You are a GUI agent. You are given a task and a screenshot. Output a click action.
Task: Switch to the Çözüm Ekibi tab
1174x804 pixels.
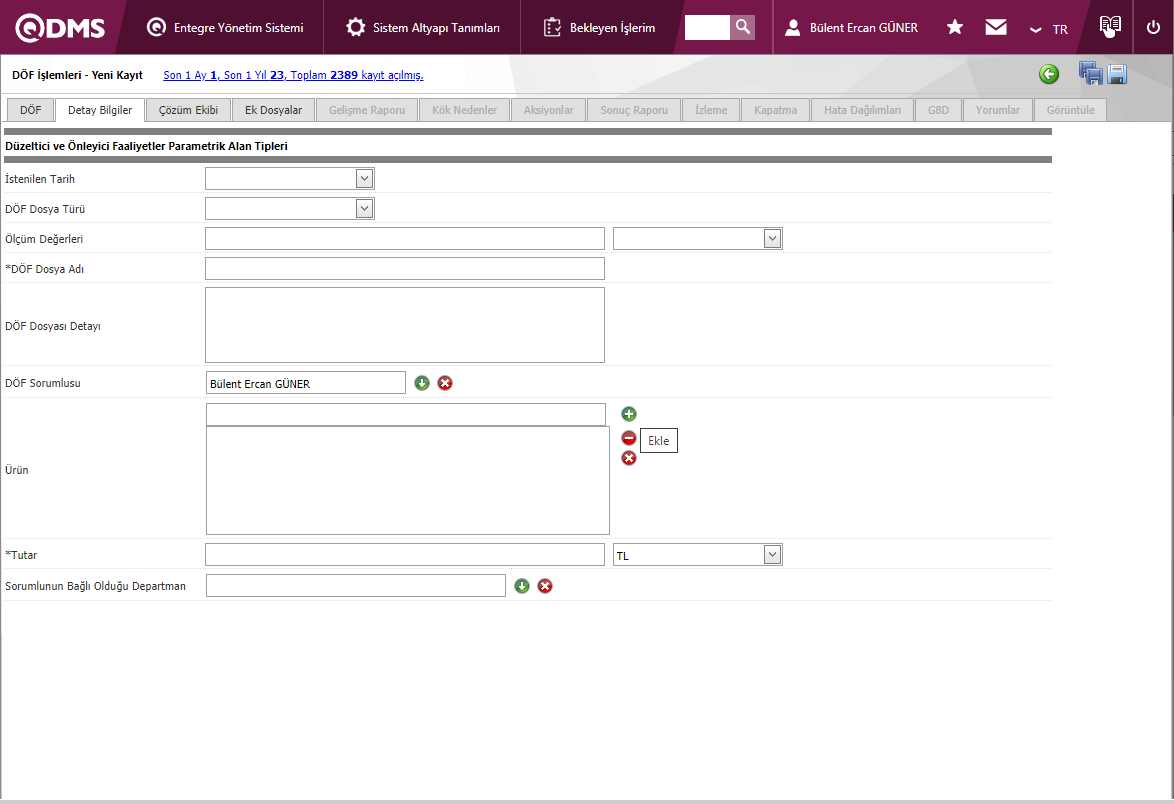pyautogui.click(x=188, y=110)
